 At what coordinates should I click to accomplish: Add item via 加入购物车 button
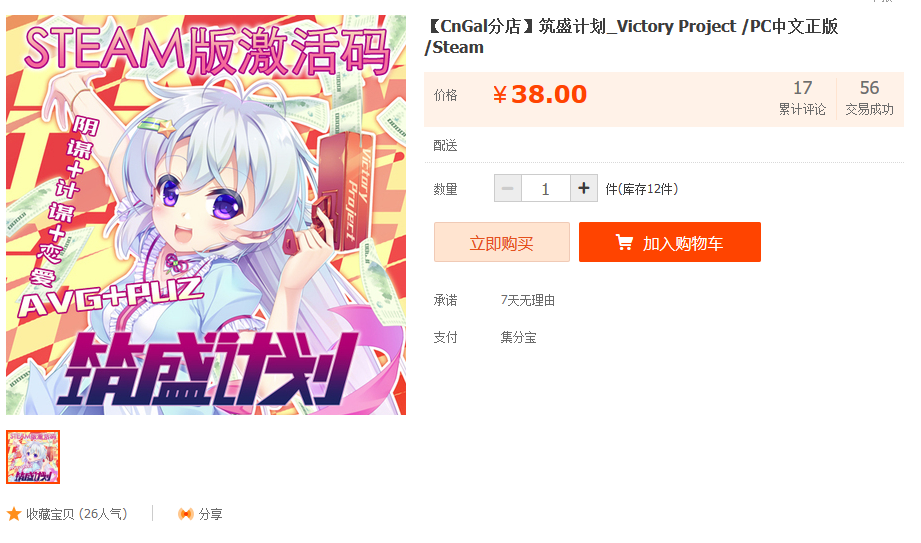670,242
